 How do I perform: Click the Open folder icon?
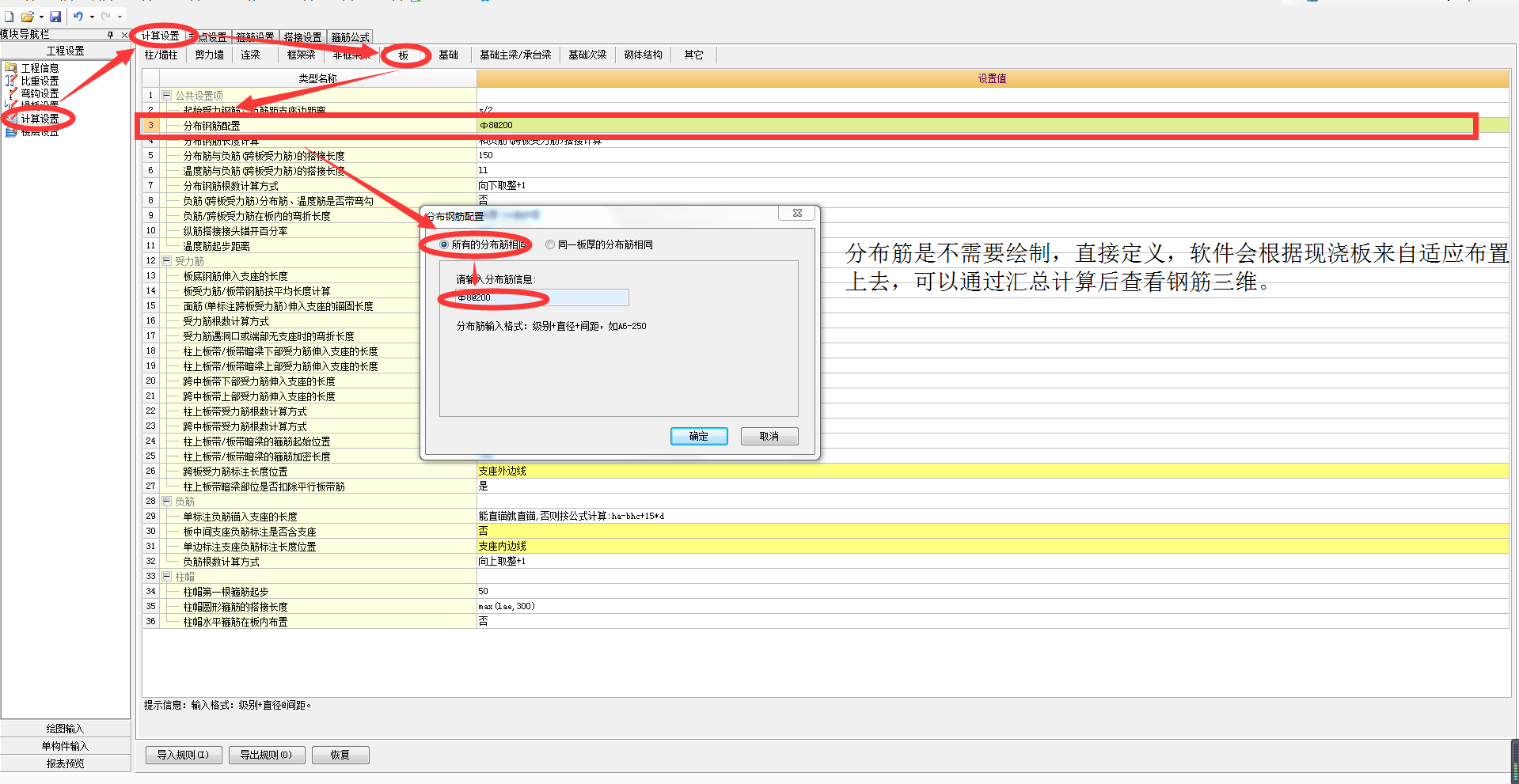[27, 16]
